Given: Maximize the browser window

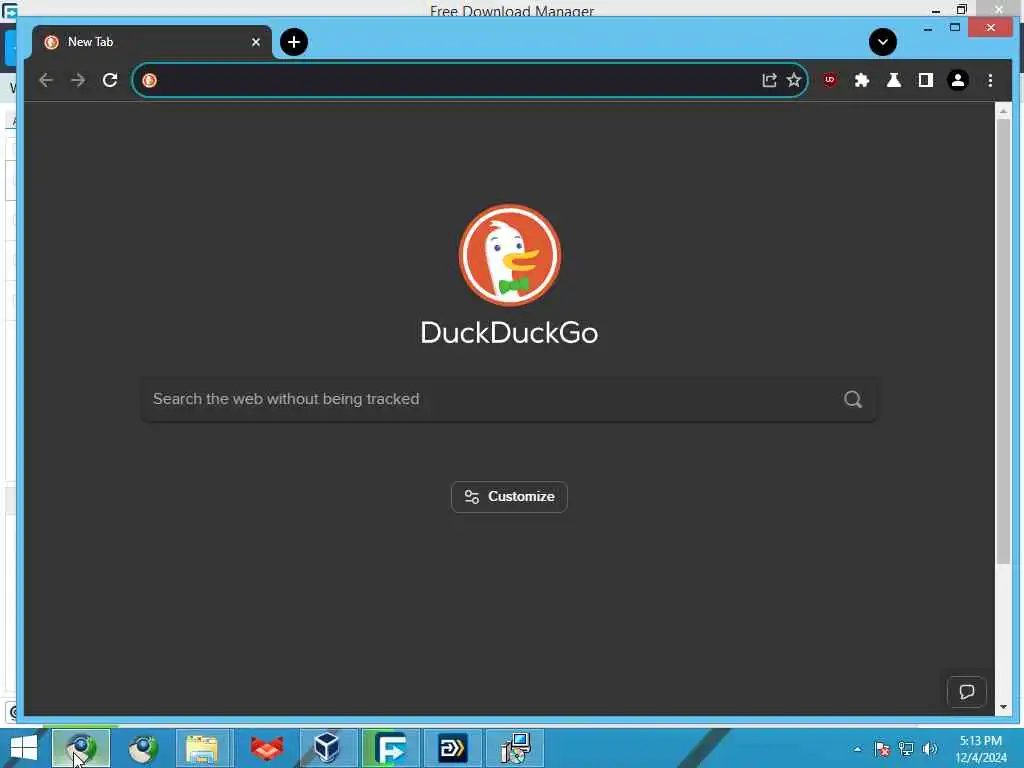Looking at the screenshot, I should click(x=955, y=27).
